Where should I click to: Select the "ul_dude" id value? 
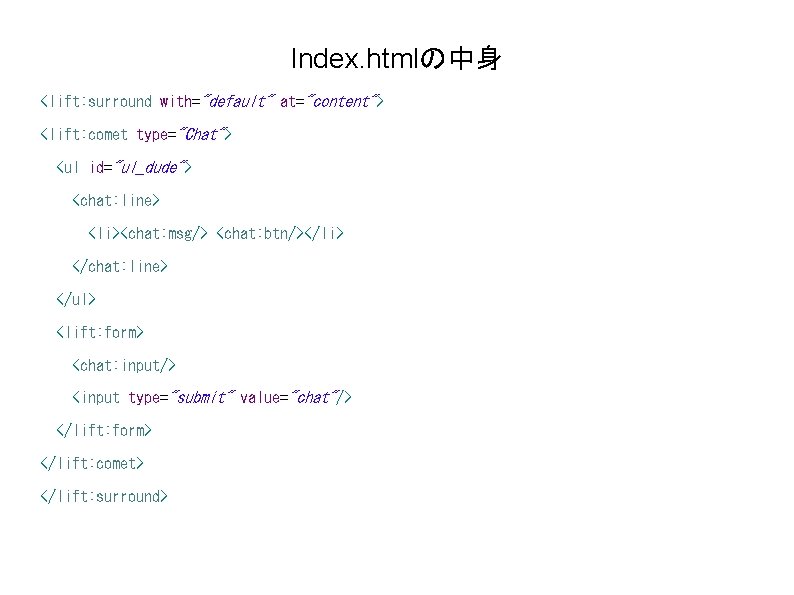[148, 167]
